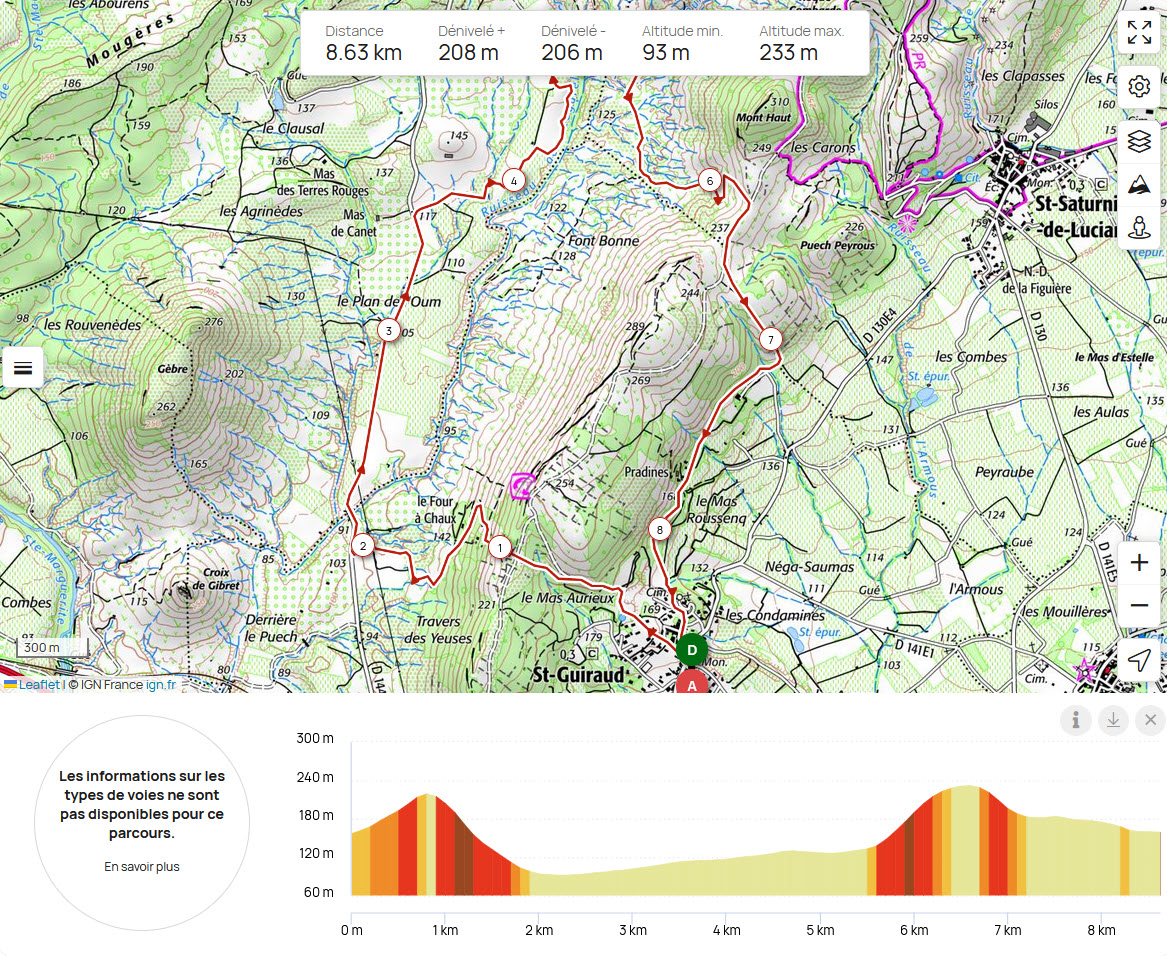The image size is (1167, 956).
Task: Select the green departure marker D
Action: (x=691, y=650)
